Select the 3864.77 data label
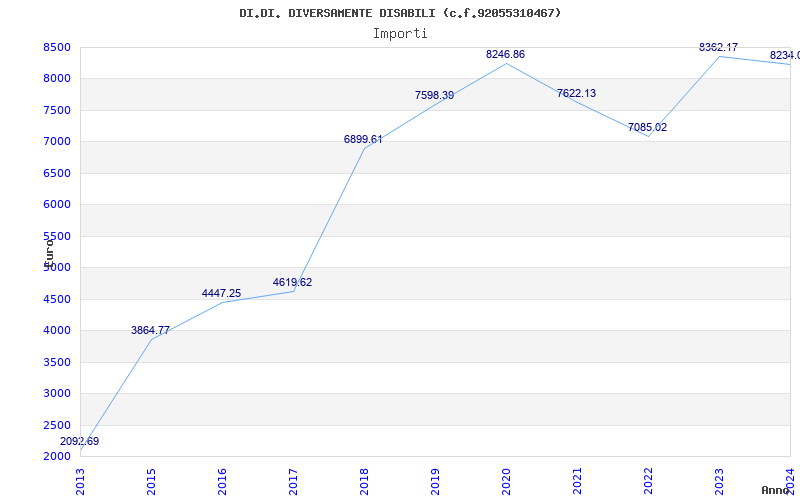This screenshot has width=800, height=500. point(151,330)
